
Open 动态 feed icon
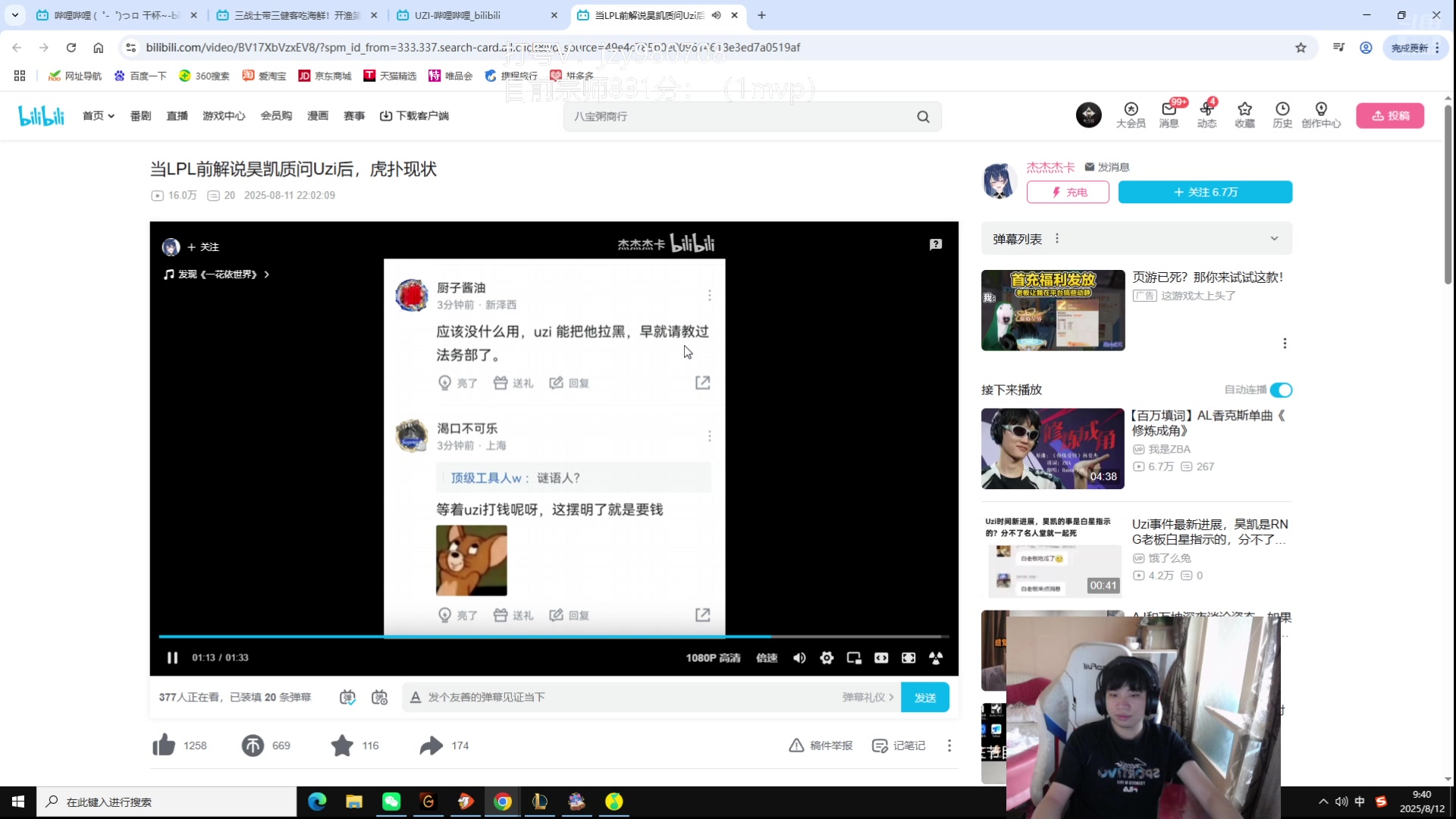pos(1207,115)
